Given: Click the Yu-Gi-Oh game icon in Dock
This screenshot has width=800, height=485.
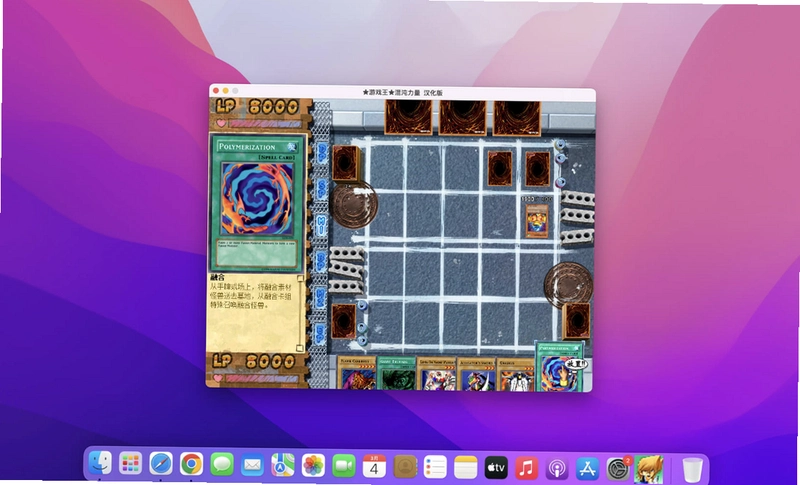Looking at the screenshot, I should coord(649,469).
